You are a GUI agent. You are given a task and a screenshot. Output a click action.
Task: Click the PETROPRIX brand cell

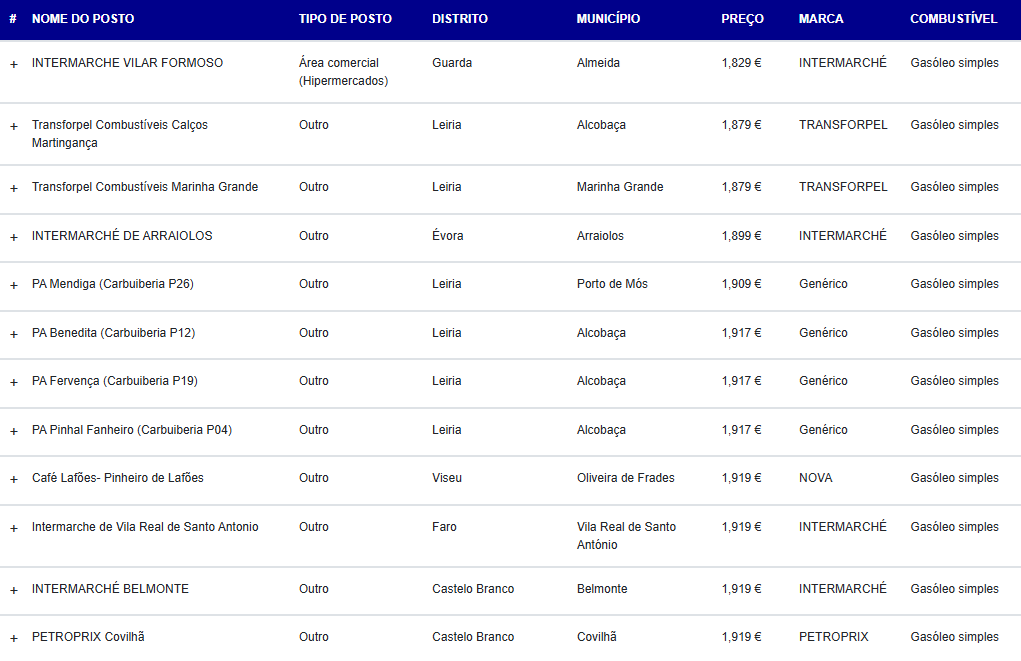click(x=833, y=637)
